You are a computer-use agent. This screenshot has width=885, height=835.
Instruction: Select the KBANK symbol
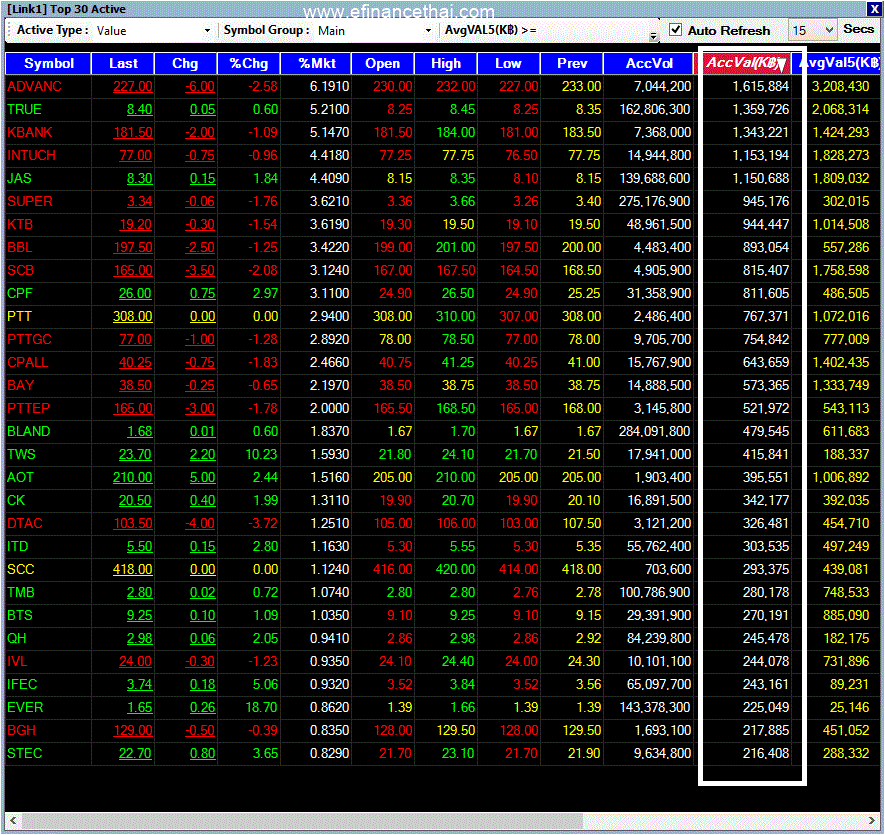tap(29, 133)
